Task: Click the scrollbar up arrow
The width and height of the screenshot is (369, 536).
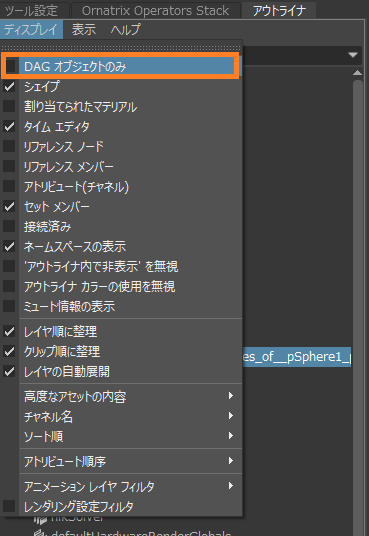Action: (358, 72)
